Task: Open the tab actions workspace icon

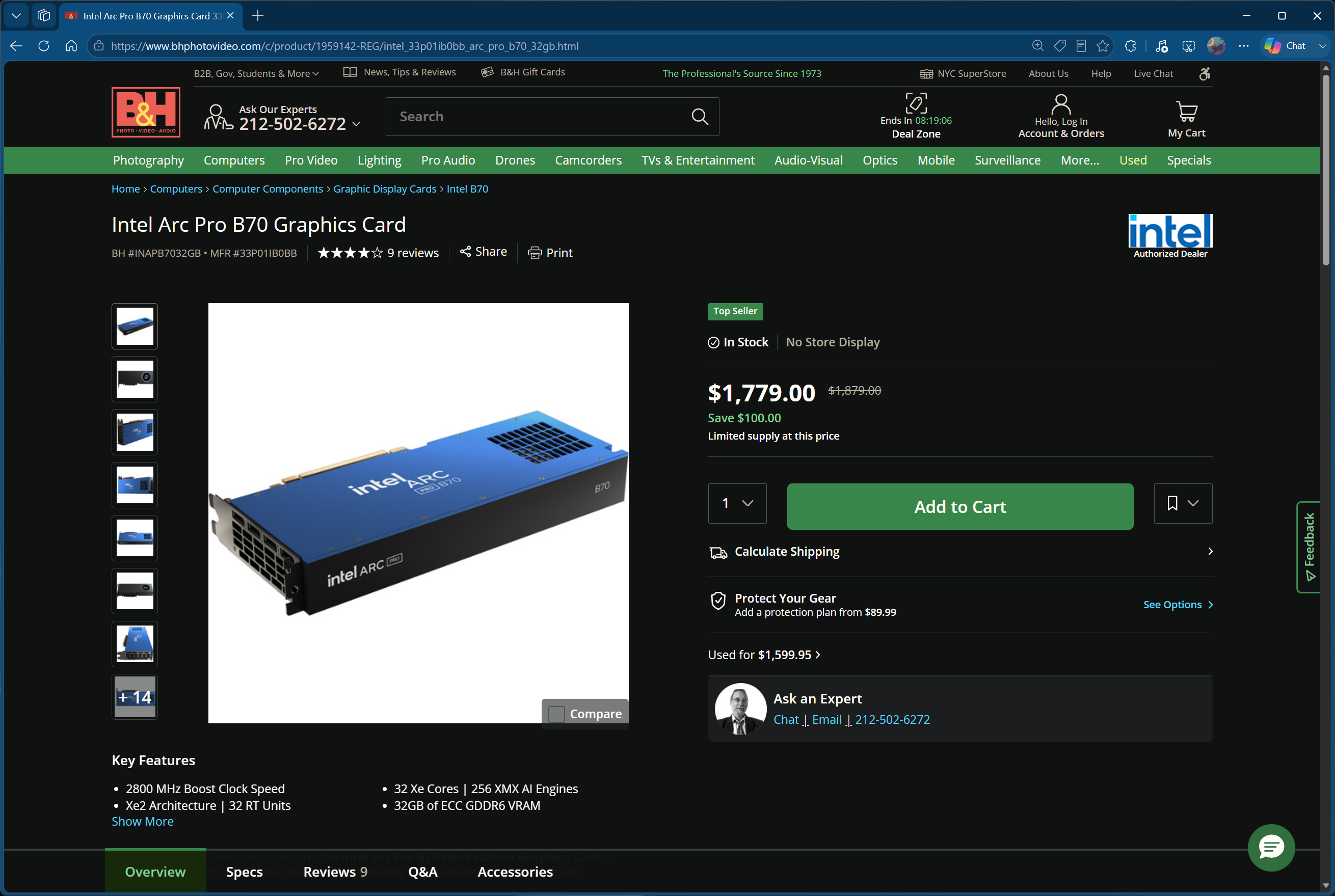Action: [x=44, y=15]
